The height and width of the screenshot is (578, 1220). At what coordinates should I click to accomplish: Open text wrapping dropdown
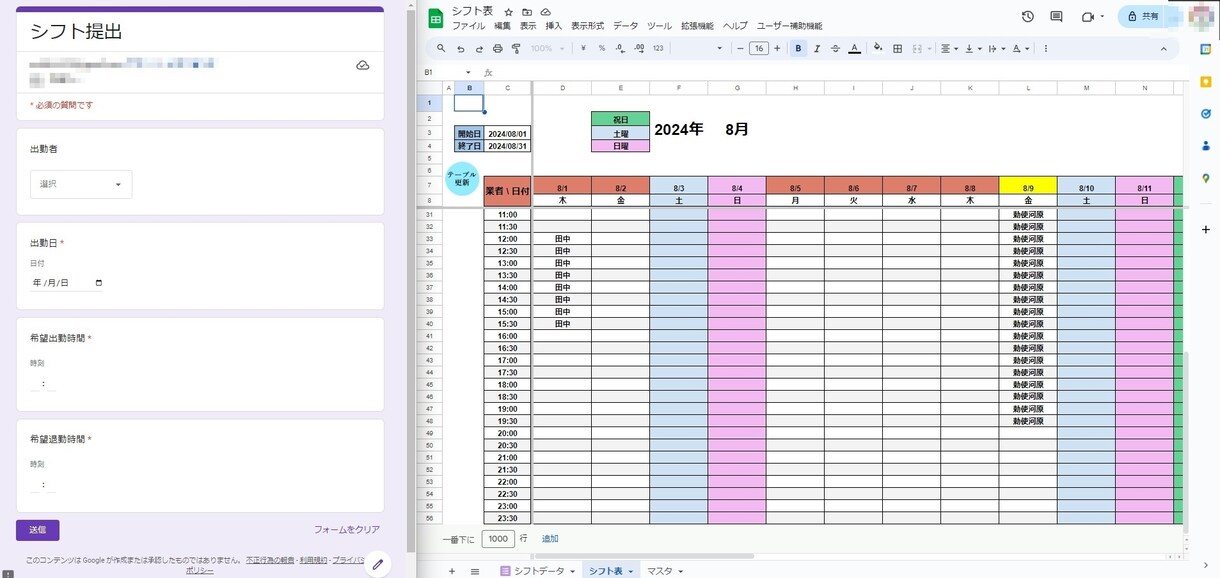click(x=996, y=48)
